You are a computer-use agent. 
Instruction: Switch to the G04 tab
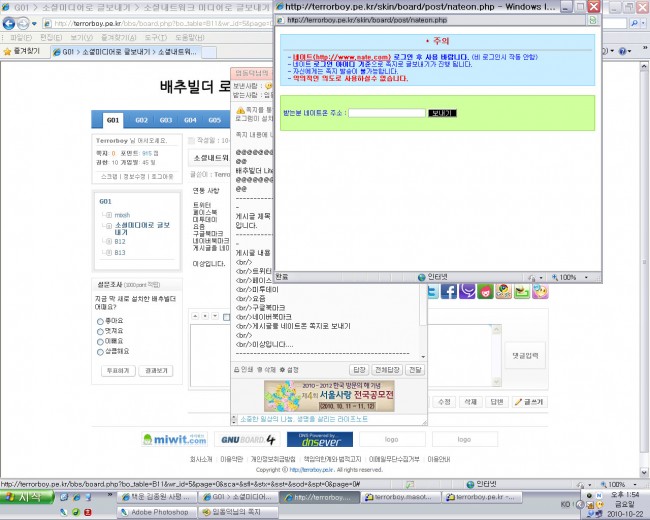click(x=190, y=120)
